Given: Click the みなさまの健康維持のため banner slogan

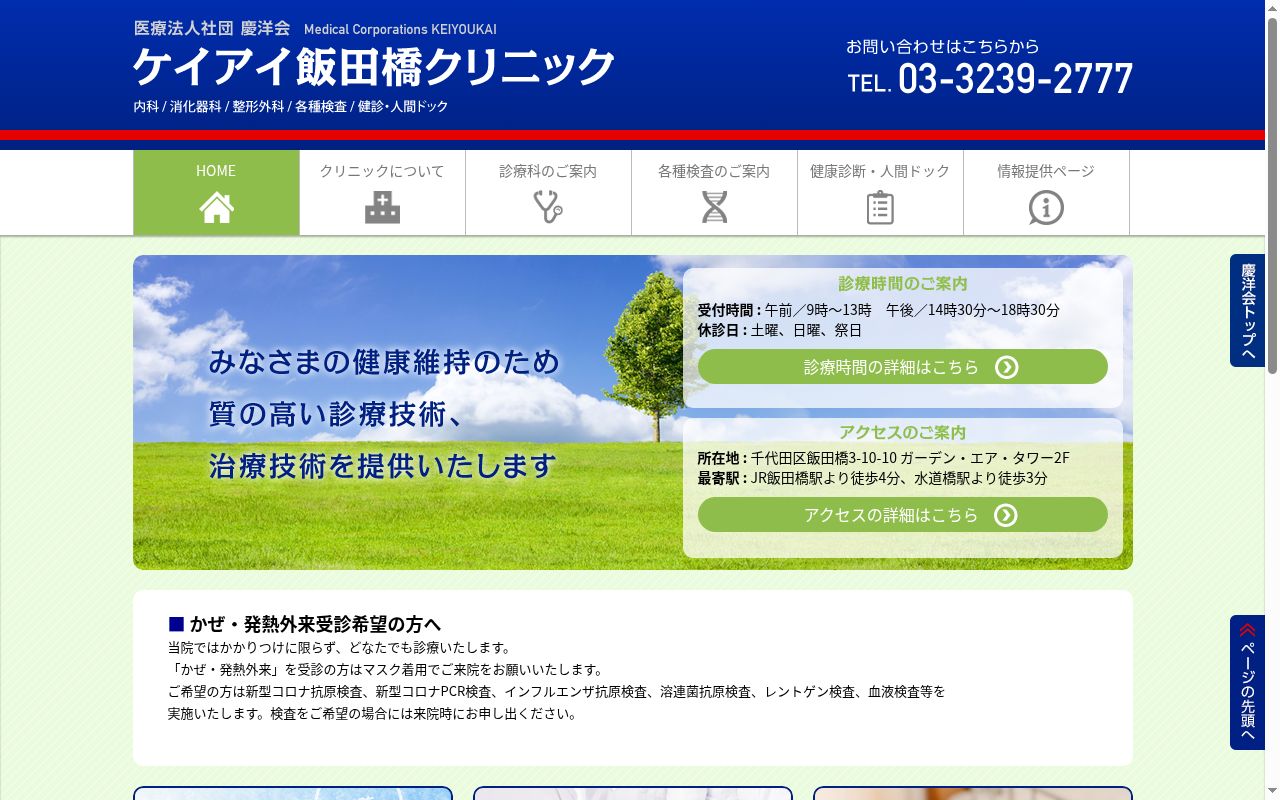Looking at the screenshot, I should (x=384, y=361).
